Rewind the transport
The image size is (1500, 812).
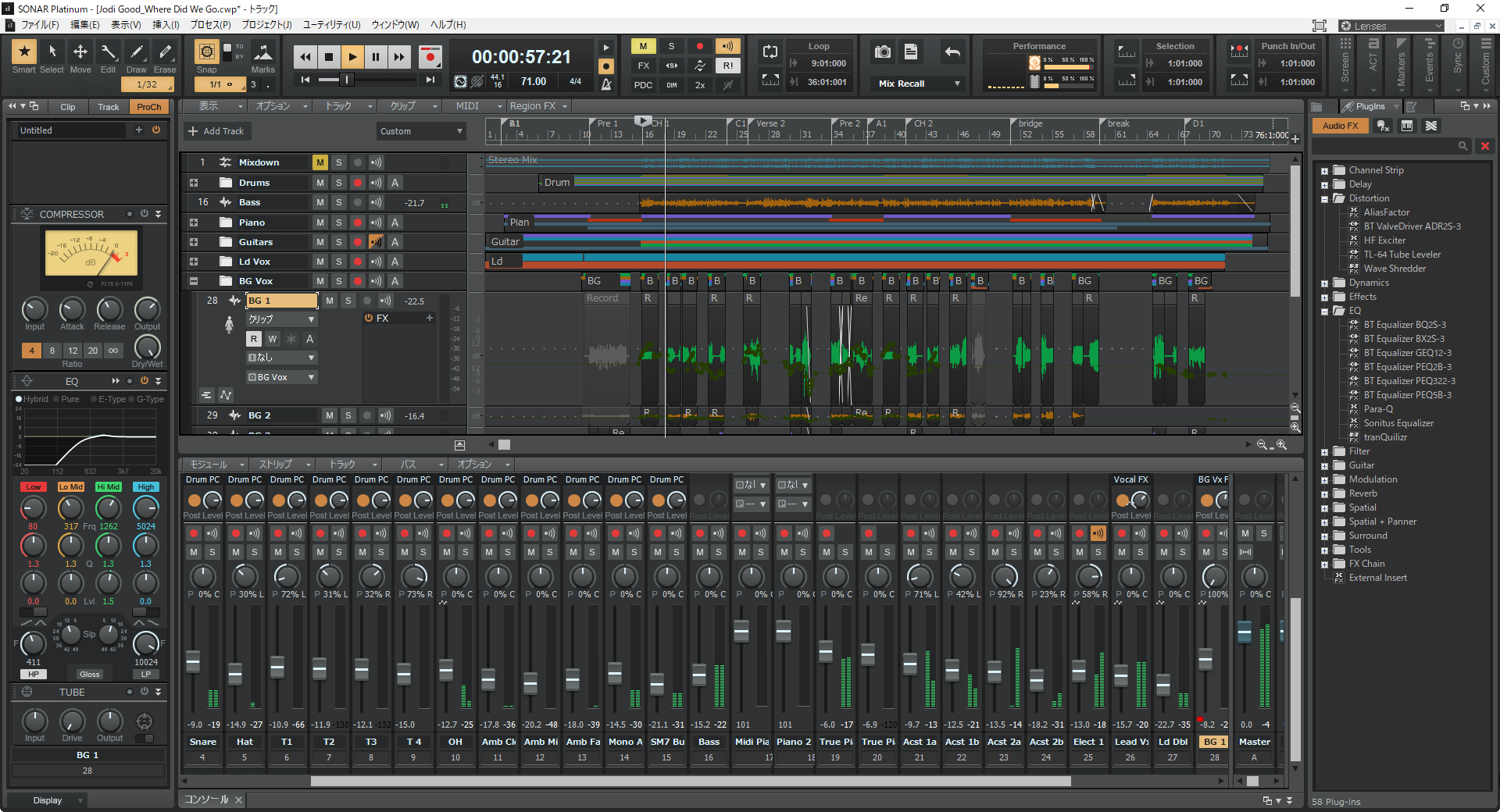pyautogui.click(x=305, y=56)
